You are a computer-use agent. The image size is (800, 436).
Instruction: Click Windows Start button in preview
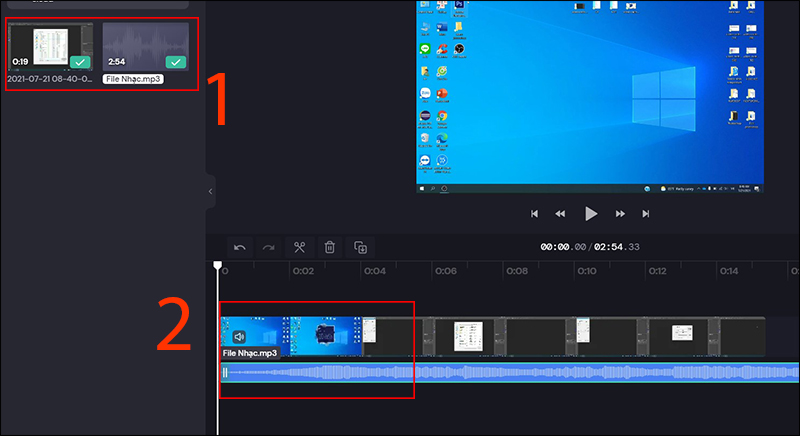tap(422, 189)
